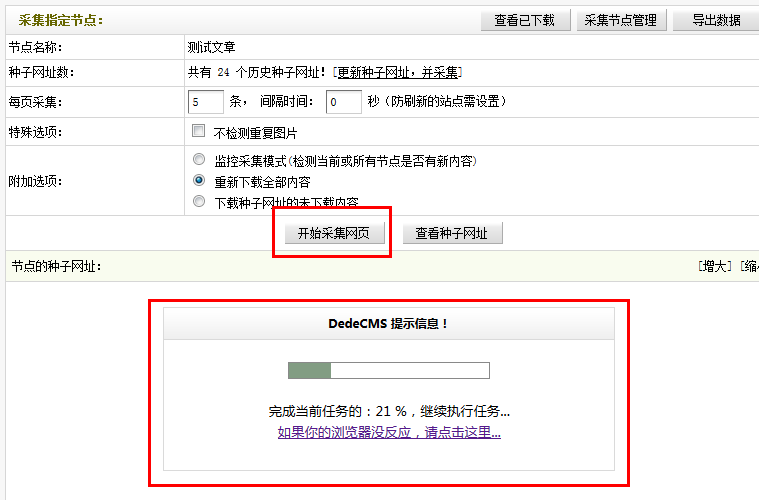The width and height of the screenshot is (759, 500).
Task: Enable 不检测重复图片 checkbox
Action: pos(198,132)
